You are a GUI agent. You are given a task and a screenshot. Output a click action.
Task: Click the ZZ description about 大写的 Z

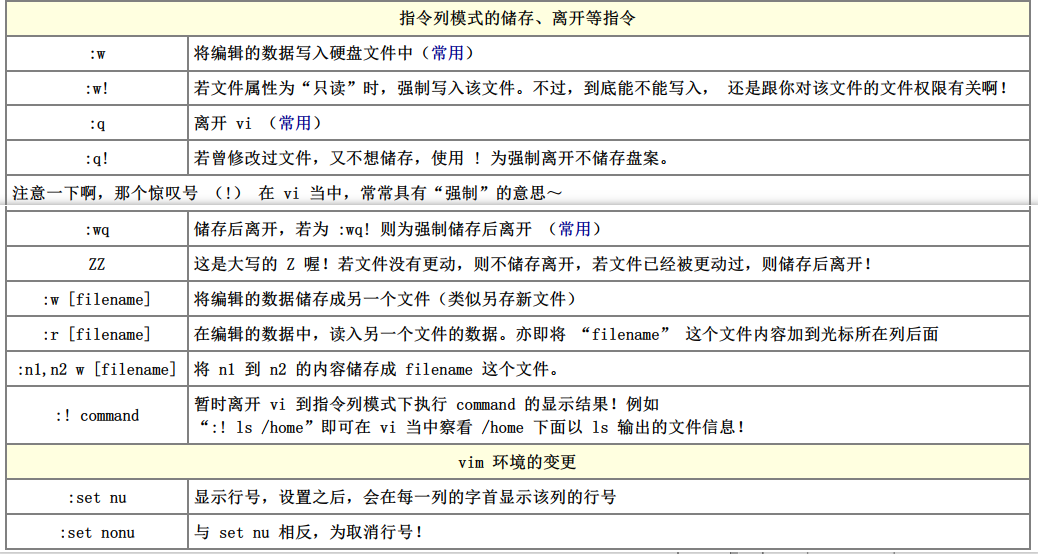tap(532, 264)
